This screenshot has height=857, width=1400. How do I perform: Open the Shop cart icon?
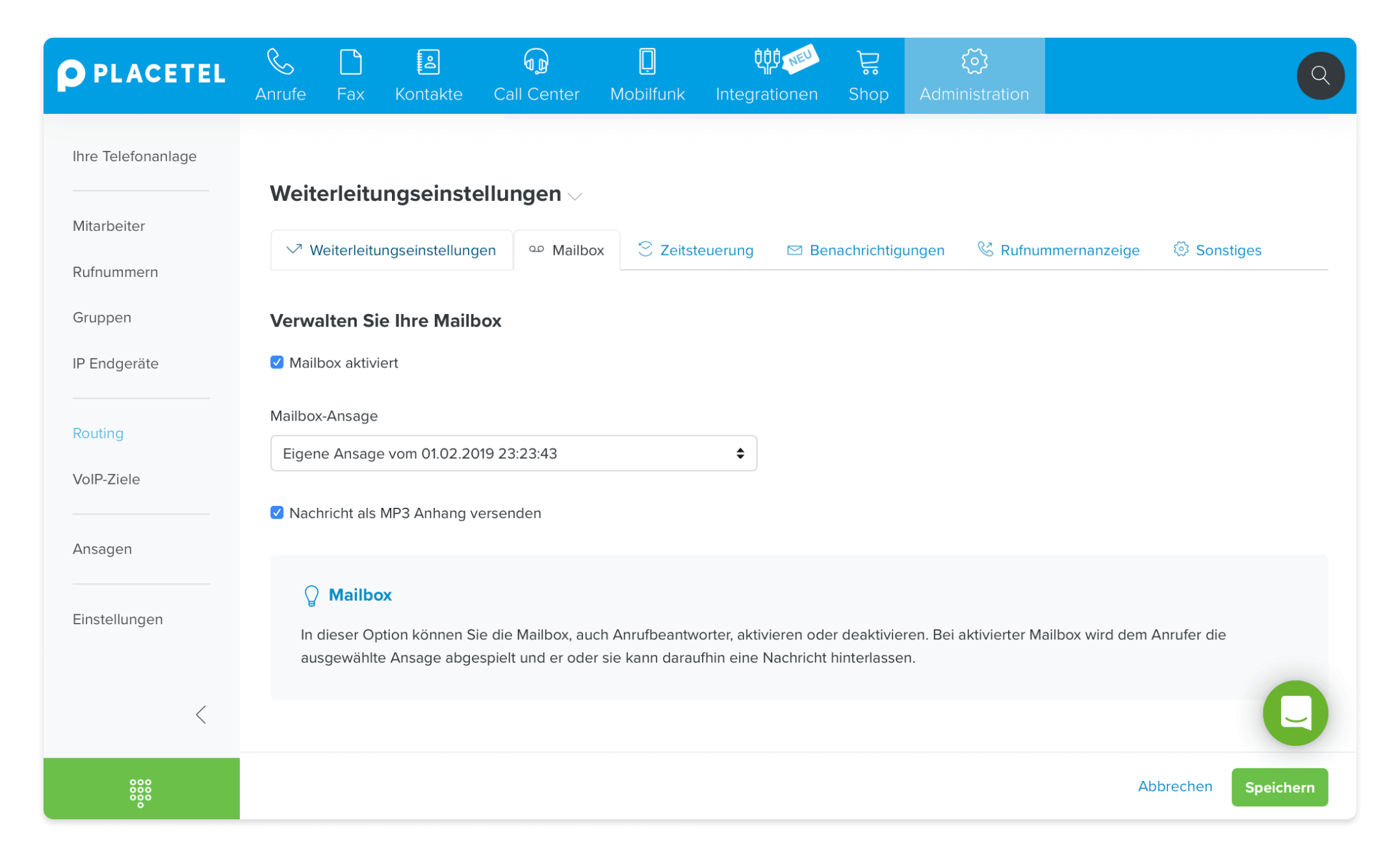point(868,62)
